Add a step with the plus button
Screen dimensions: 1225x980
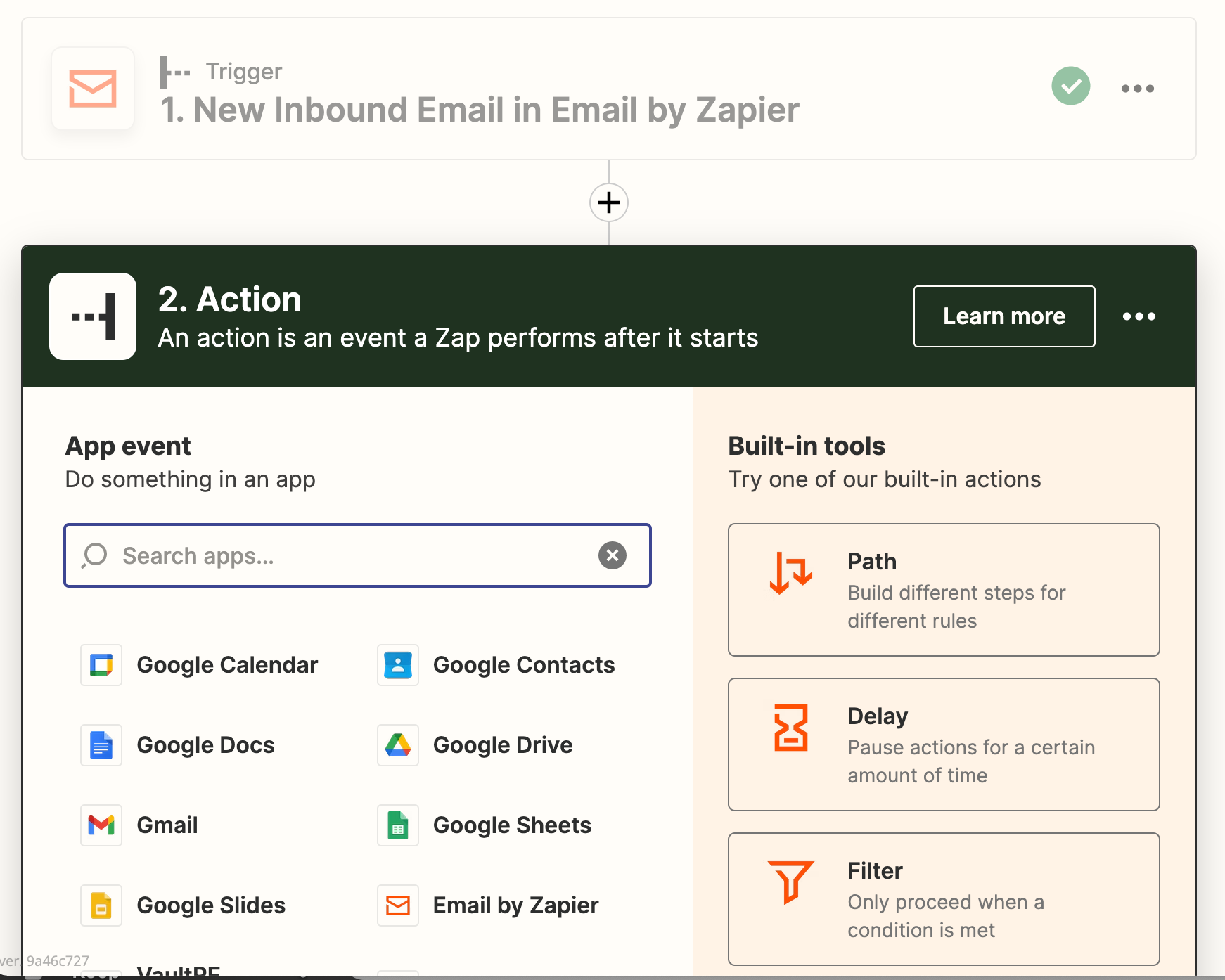tap(609, 202)
